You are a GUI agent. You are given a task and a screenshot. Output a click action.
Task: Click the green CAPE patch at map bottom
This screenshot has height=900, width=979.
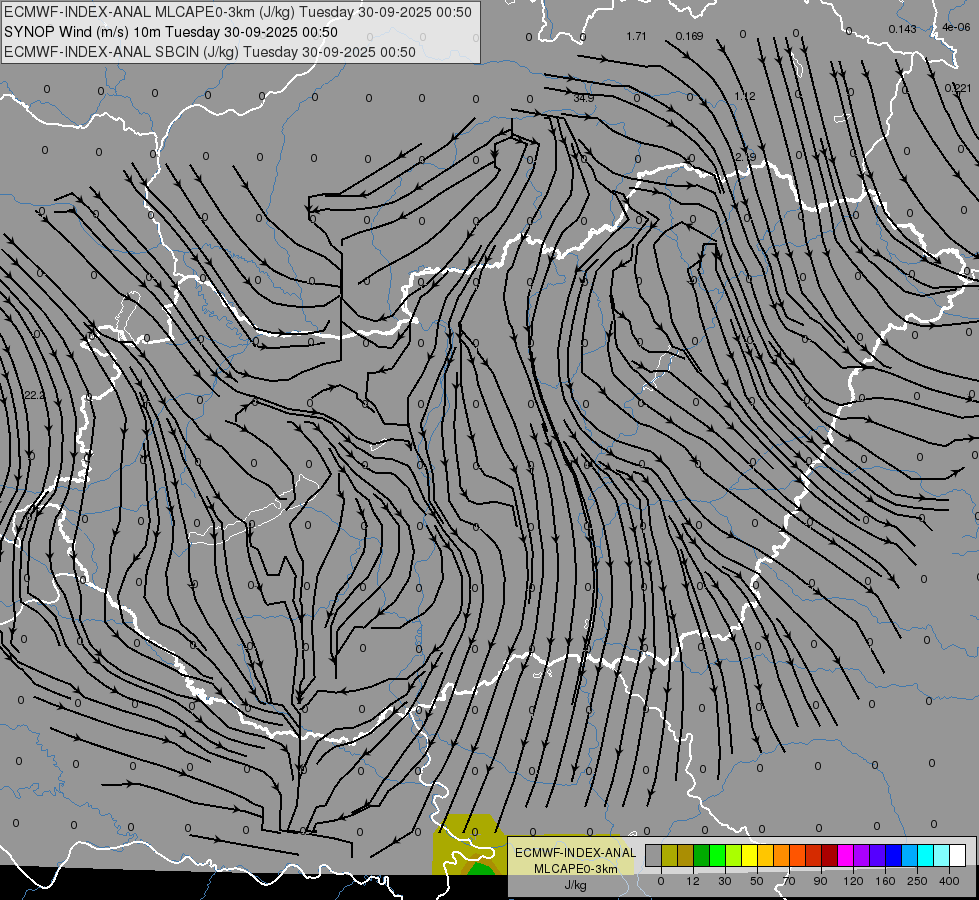tap(480, 869)
